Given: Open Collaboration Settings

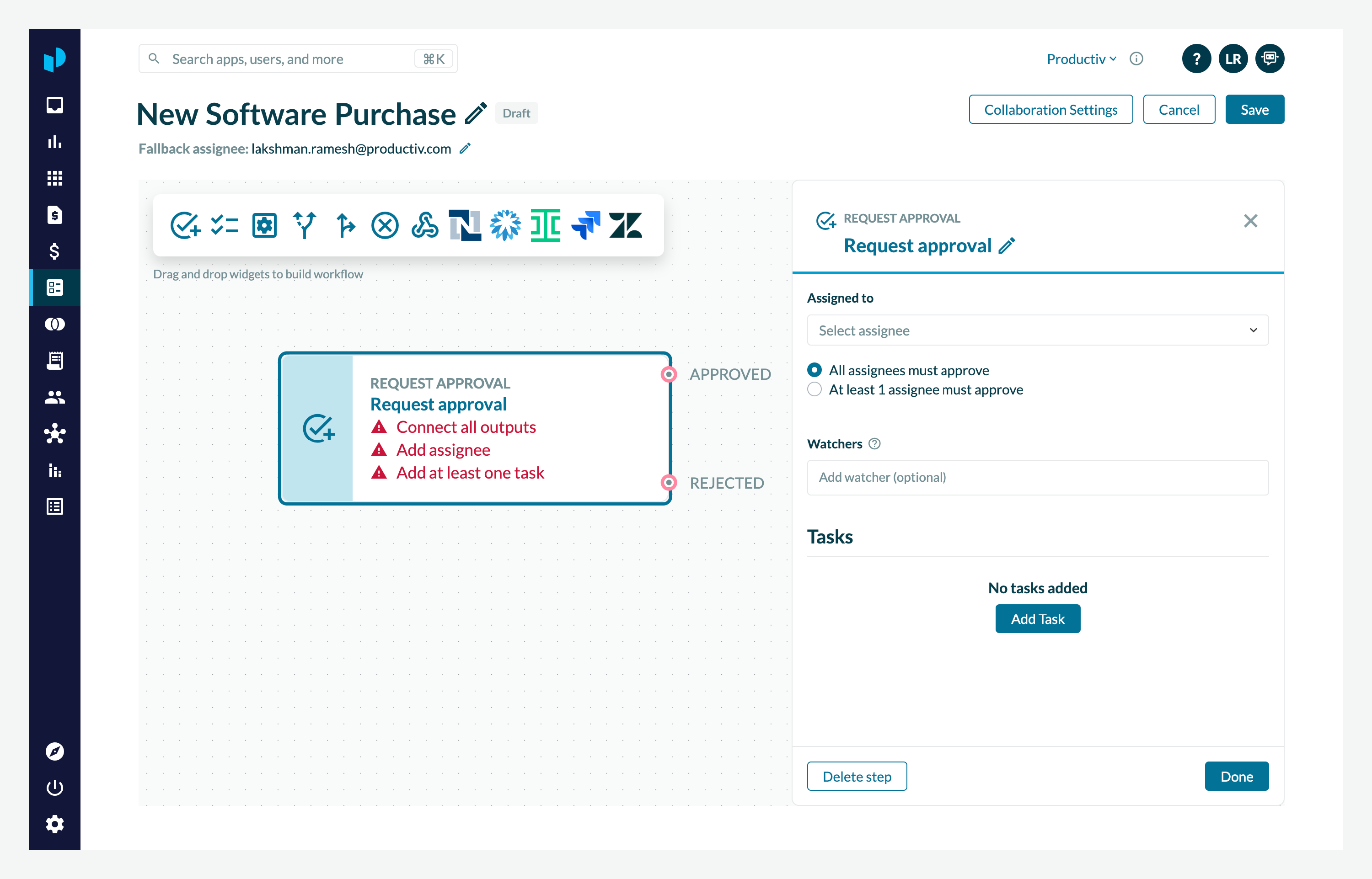Looking at the screenshot, I should [1050, 110].
